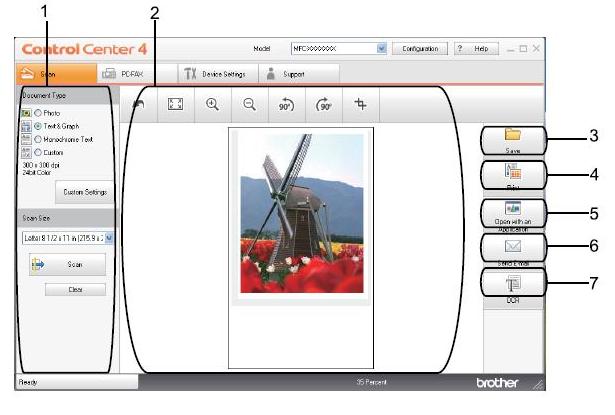
Task: Click the Configuration button
Action: (x=419, y=48)
